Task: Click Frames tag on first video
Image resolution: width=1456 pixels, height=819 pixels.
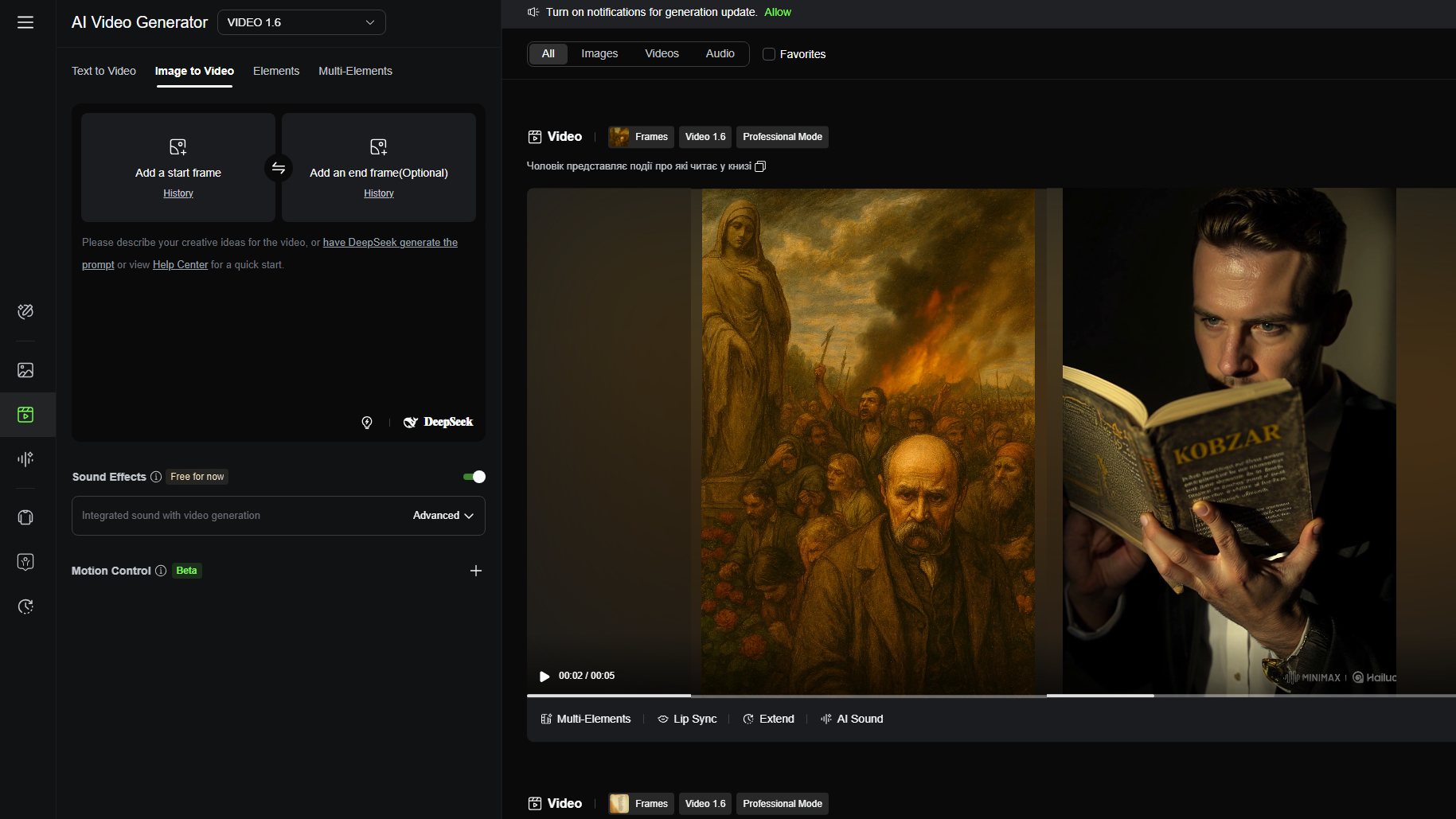Action: (641, 137)
